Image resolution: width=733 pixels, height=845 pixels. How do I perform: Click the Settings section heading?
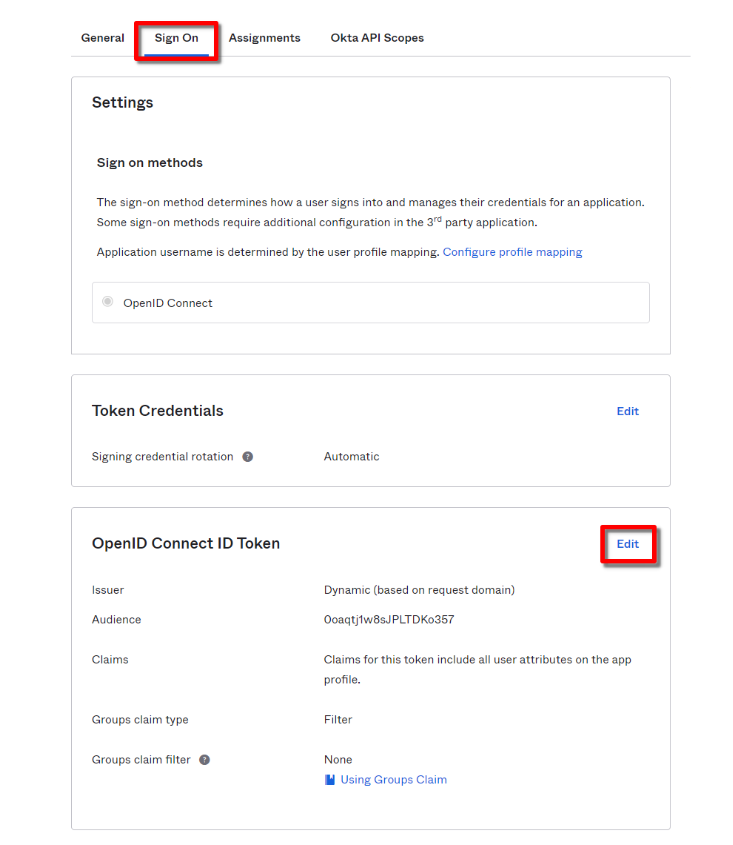point(122,103)
